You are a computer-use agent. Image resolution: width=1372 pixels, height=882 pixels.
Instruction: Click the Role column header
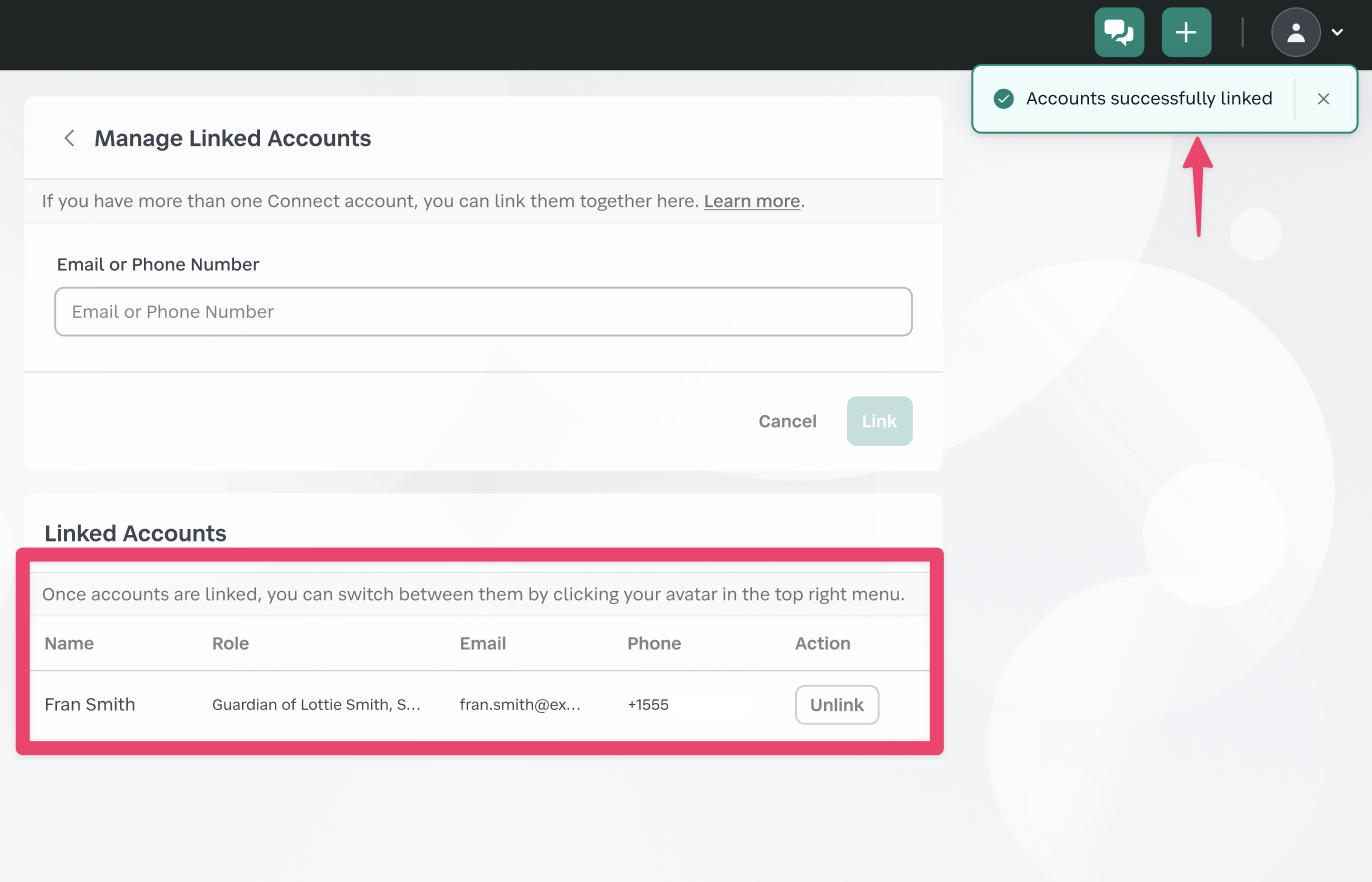tap(230, 644)
